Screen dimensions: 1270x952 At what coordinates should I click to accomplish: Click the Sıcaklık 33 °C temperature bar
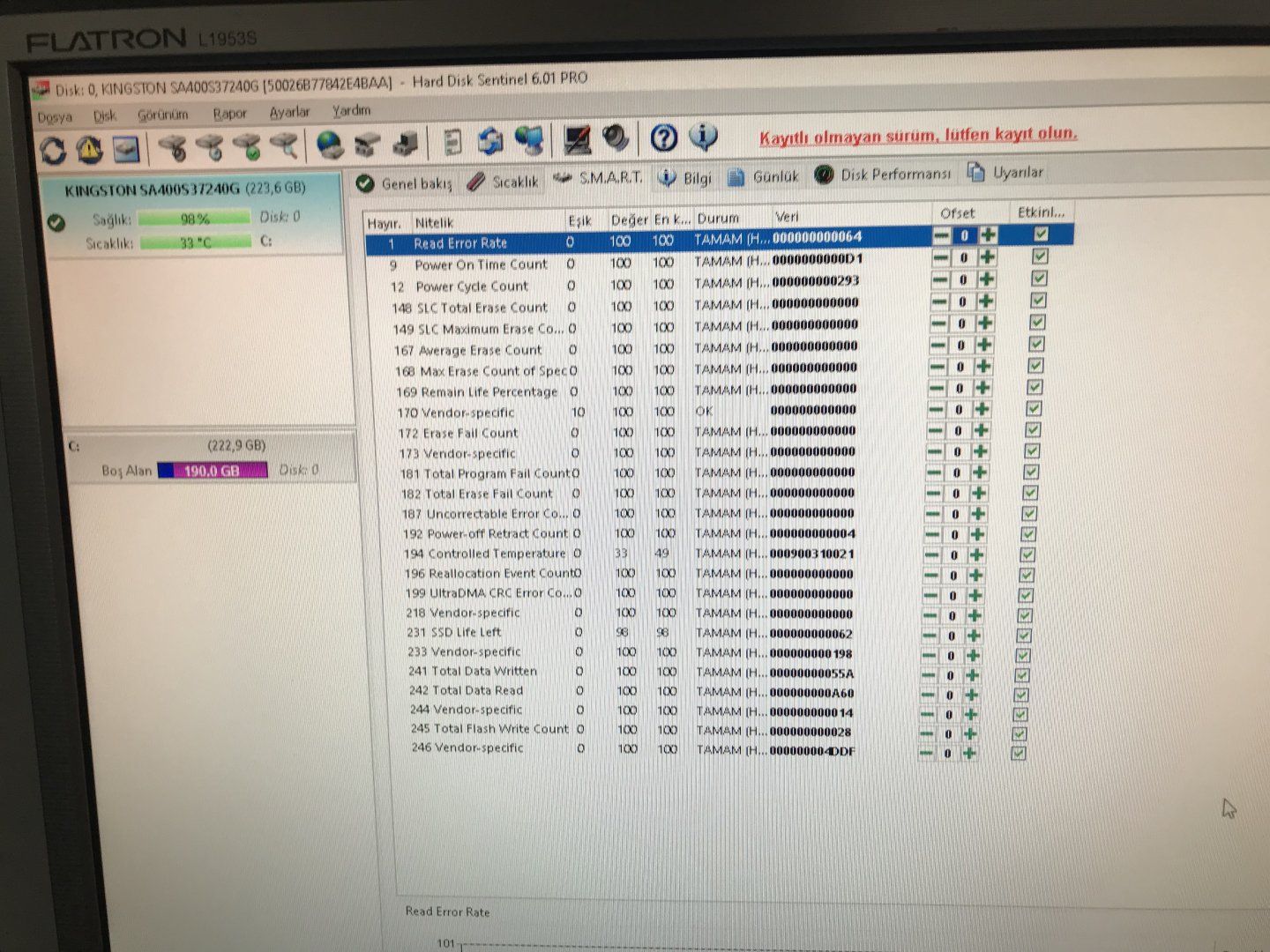(196, 242)
